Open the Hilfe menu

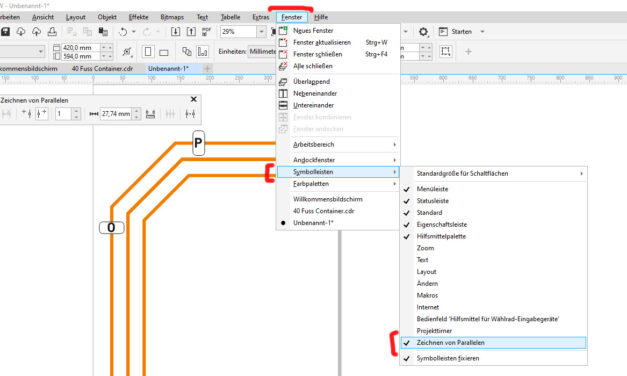point(321,17)
